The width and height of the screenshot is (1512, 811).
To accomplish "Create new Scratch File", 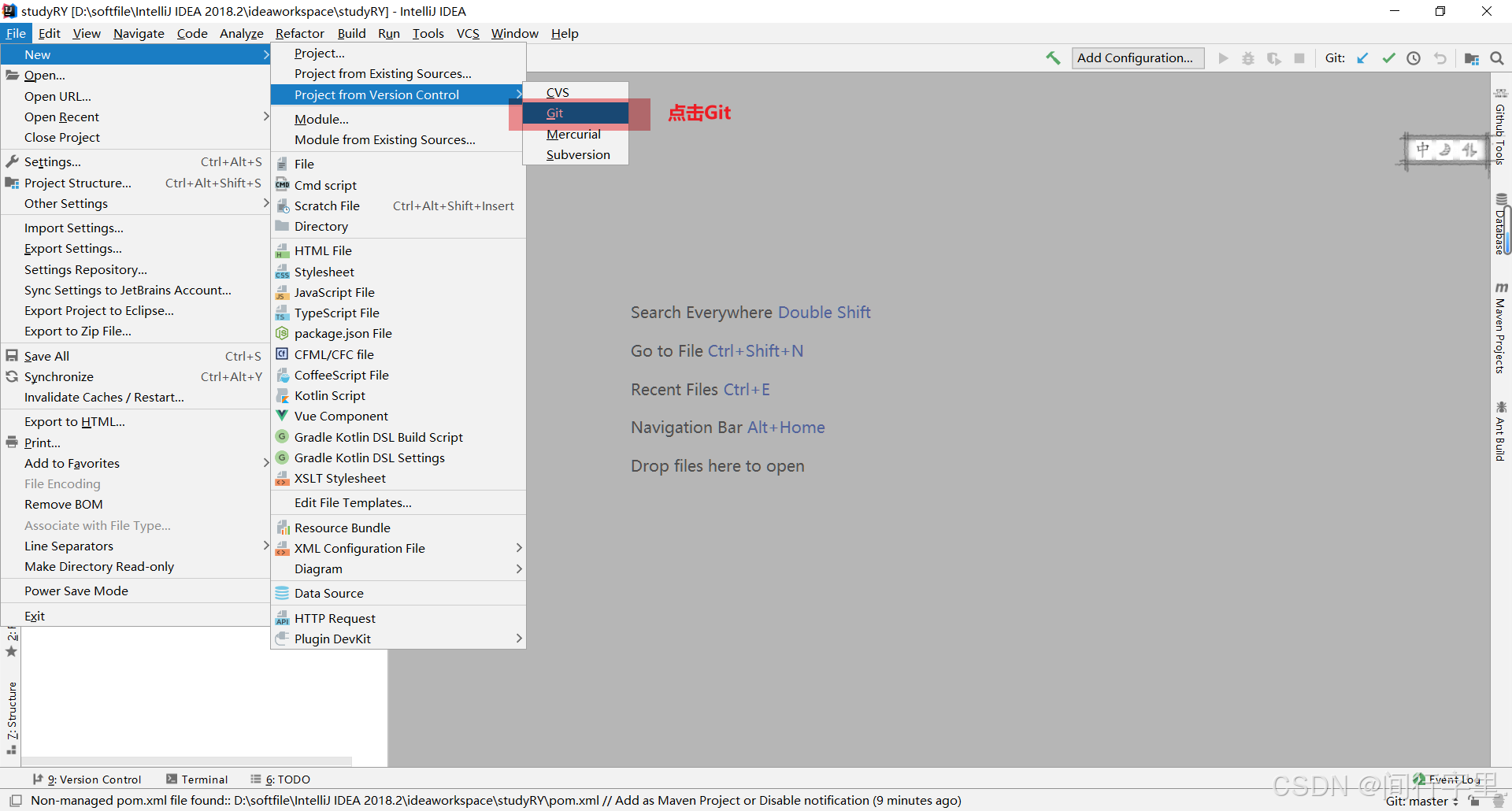I will click(x=398, y=206).
